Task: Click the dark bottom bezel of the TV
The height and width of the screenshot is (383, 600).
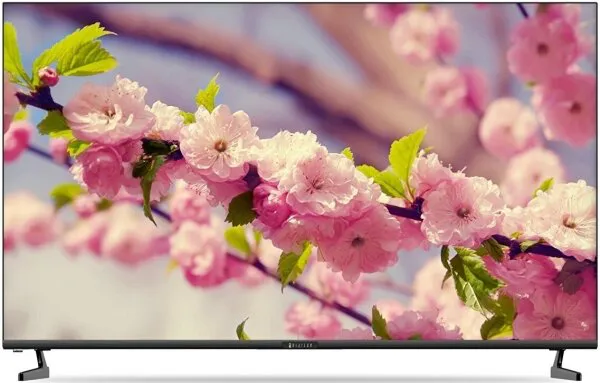Action: click(x=300, y=344)
